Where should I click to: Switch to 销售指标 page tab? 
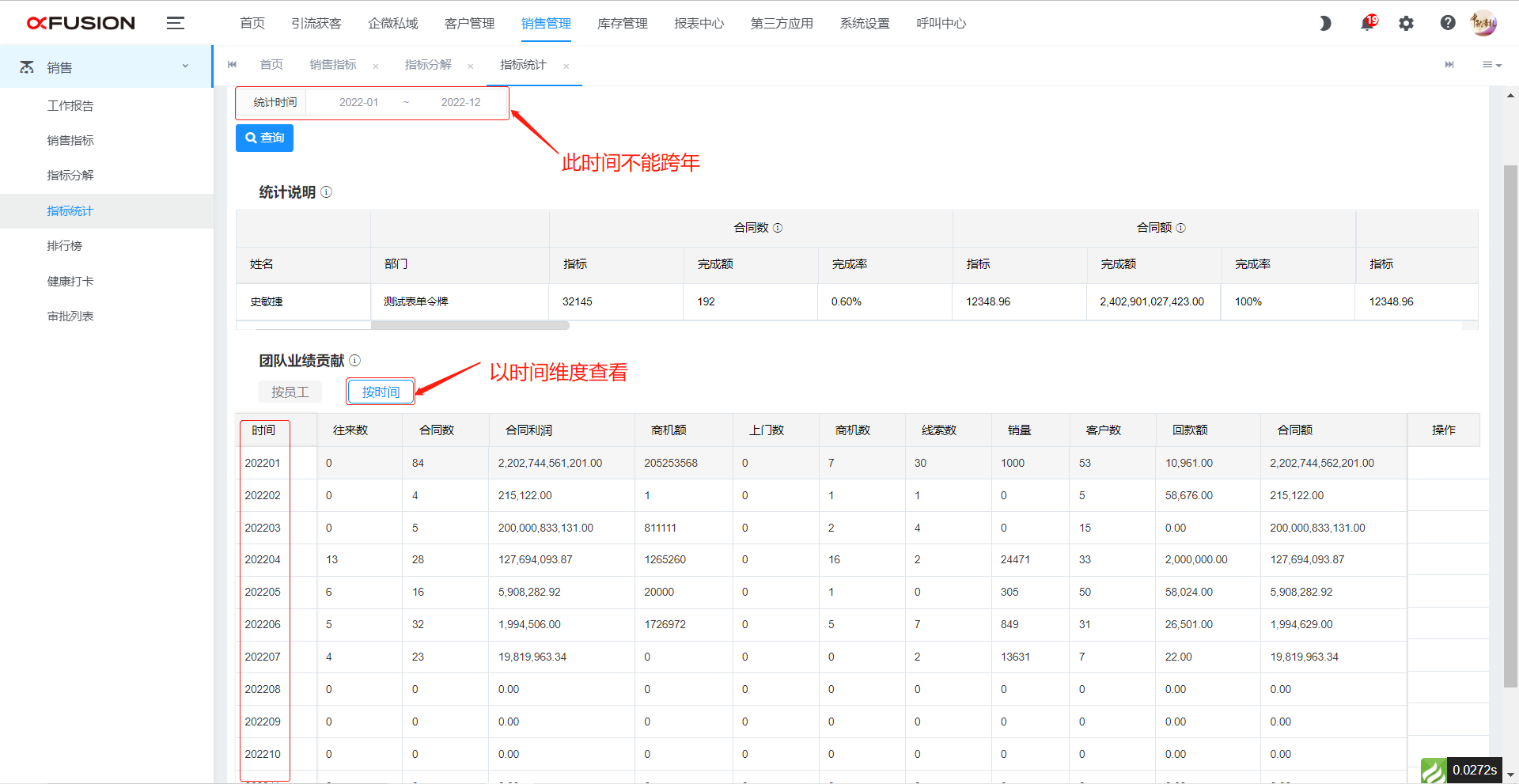coord(333,65)
